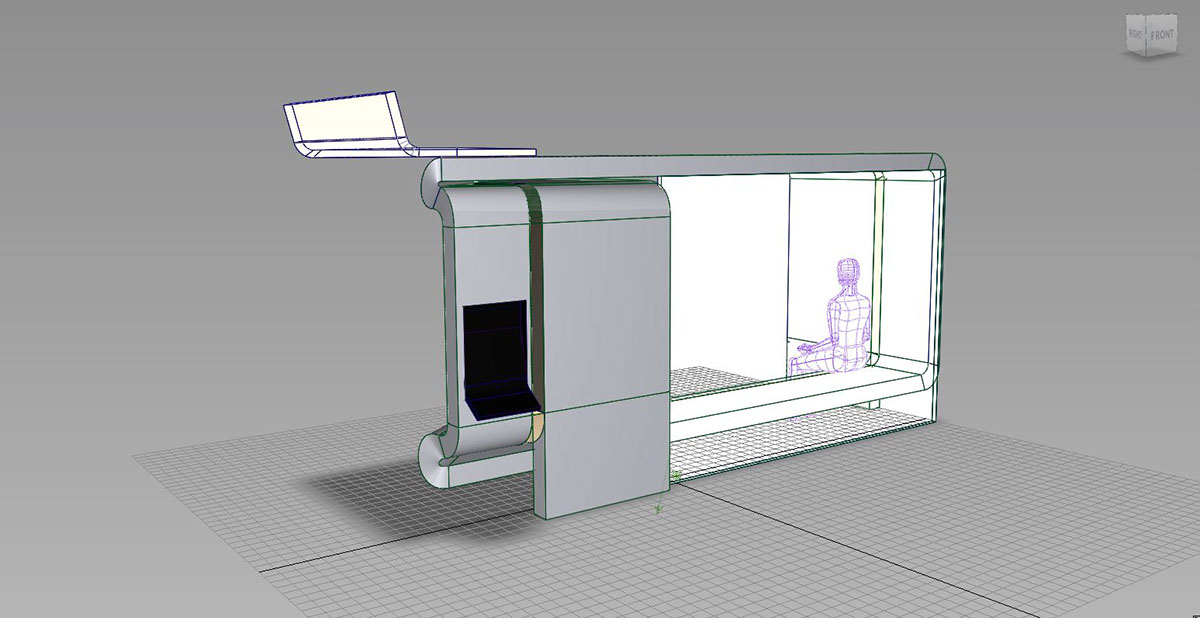Select the tall gray front pillar panel

602,350
